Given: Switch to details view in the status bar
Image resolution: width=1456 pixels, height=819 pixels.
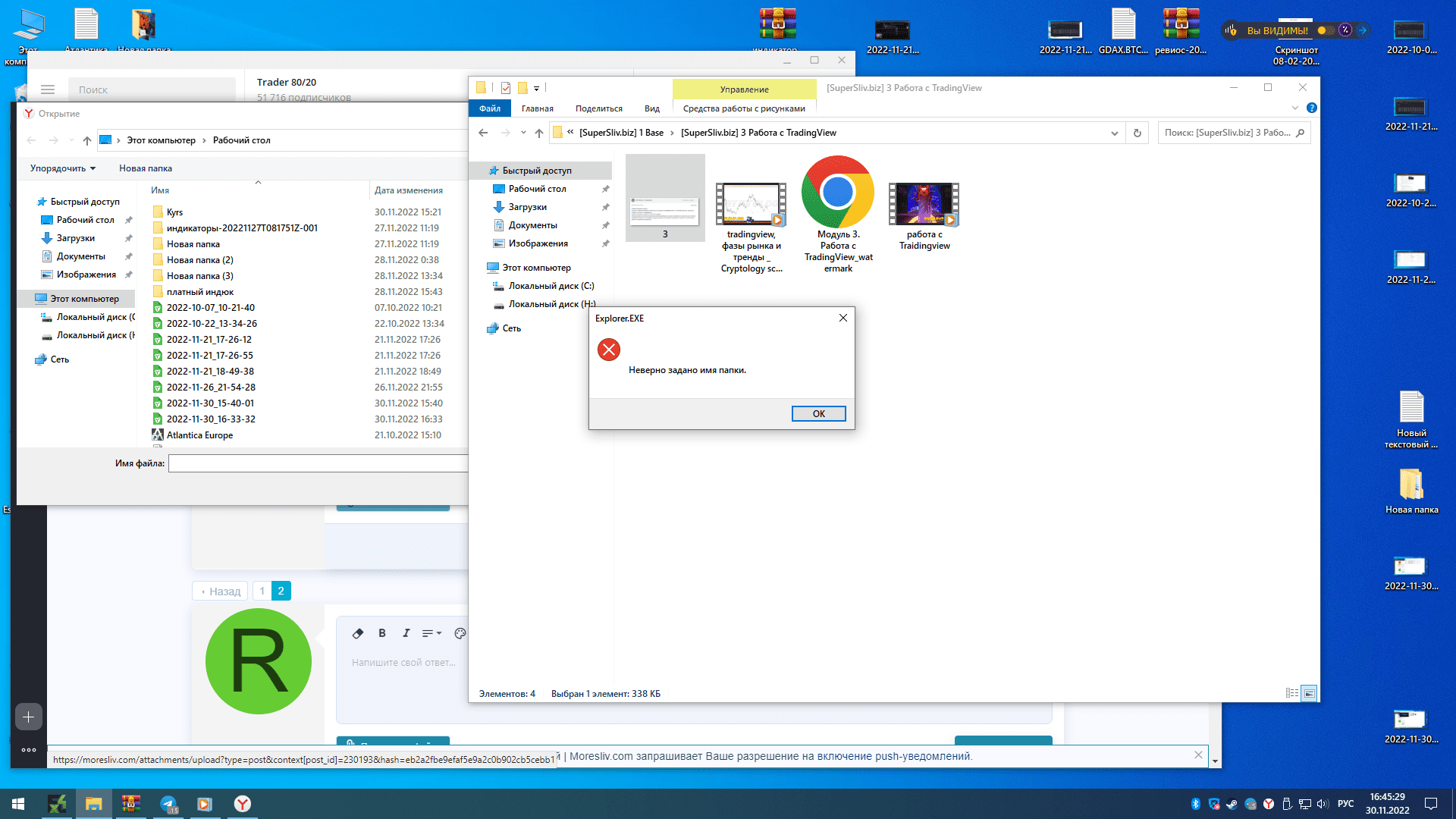Looking at the screenshot, I should (x=1292, y=693).
